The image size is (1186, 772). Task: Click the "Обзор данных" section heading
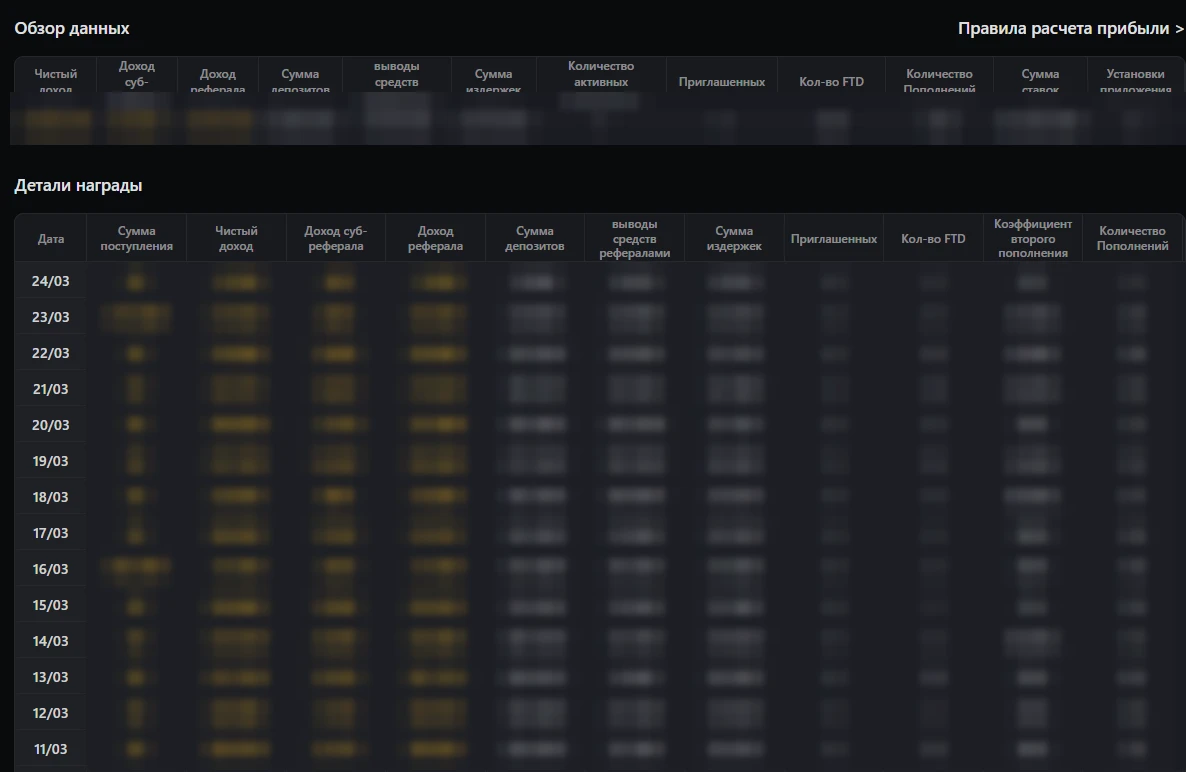(x=71, y=29)
